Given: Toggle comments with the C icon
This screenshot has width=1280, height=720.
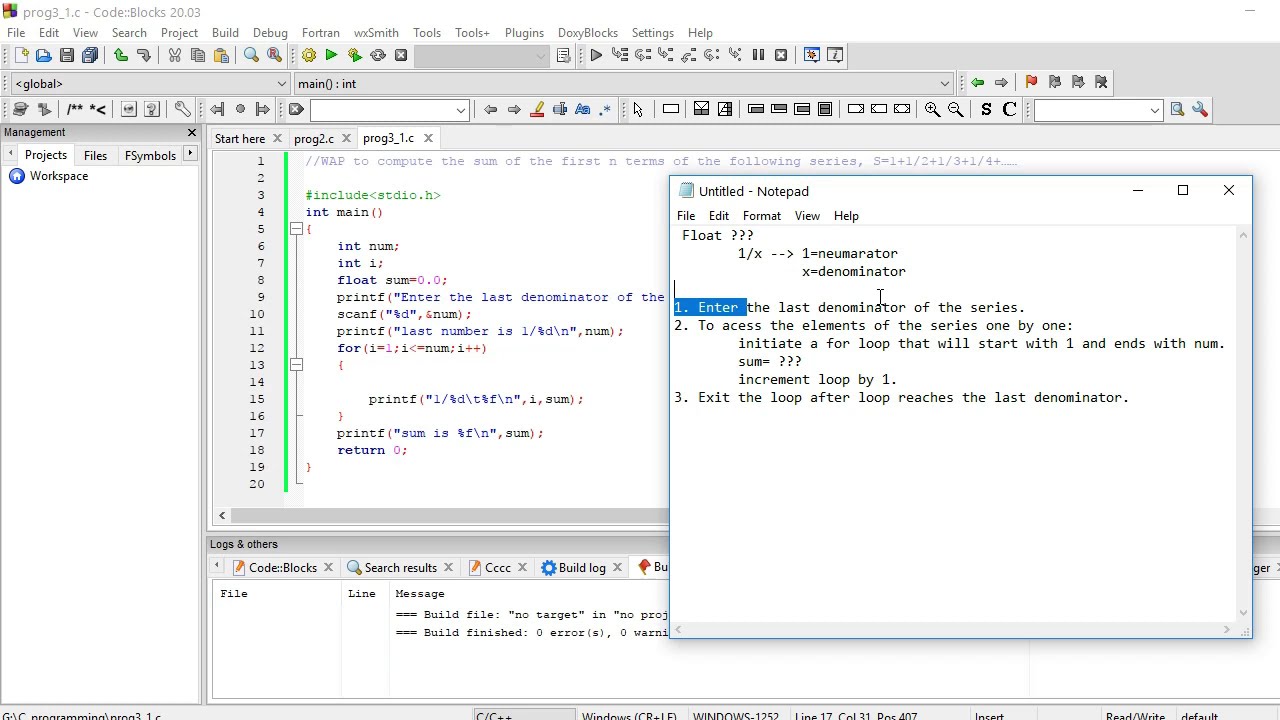Looking at the screenshot, I should 1009,110.
